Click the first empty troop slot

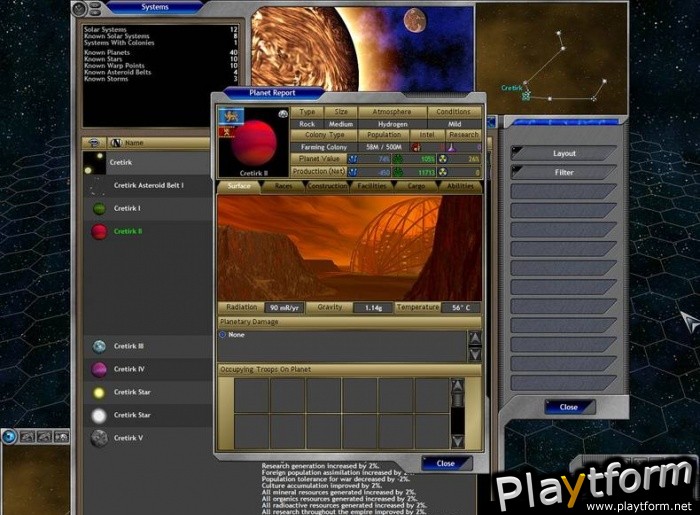click(251, 395)
